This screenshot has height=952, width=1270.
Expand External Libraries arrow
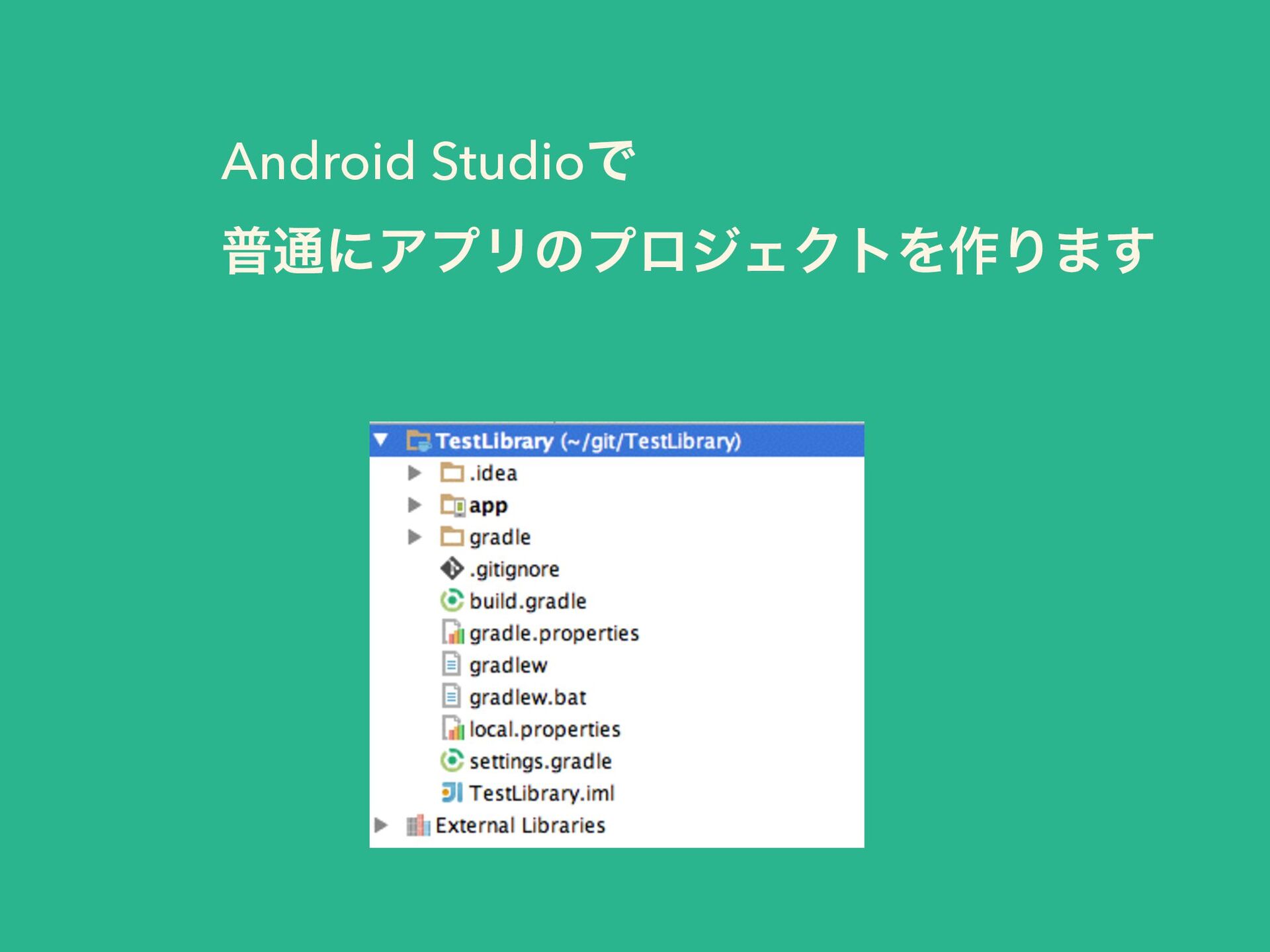pyautogui.click(x=381, y=825)
